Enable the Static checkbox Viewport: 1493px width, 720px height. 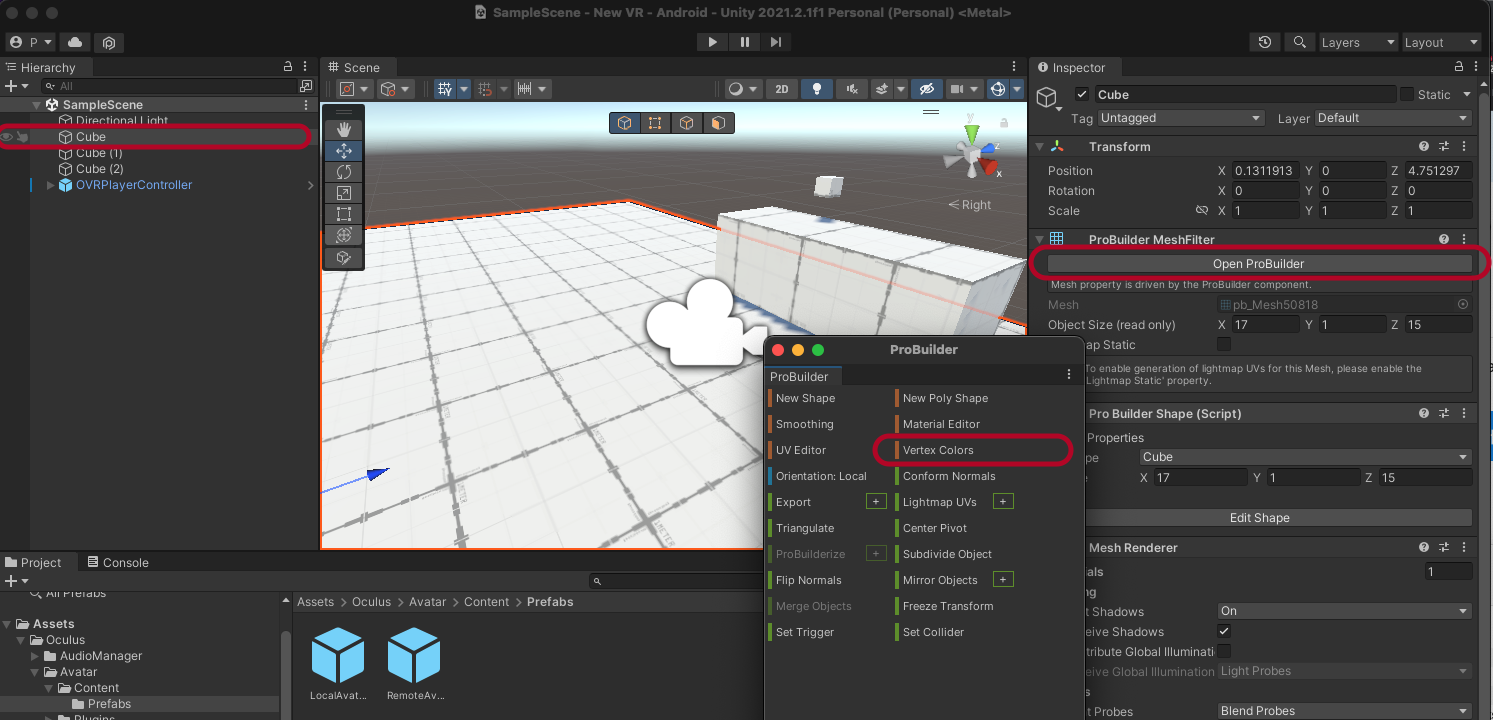[1406, 94]
